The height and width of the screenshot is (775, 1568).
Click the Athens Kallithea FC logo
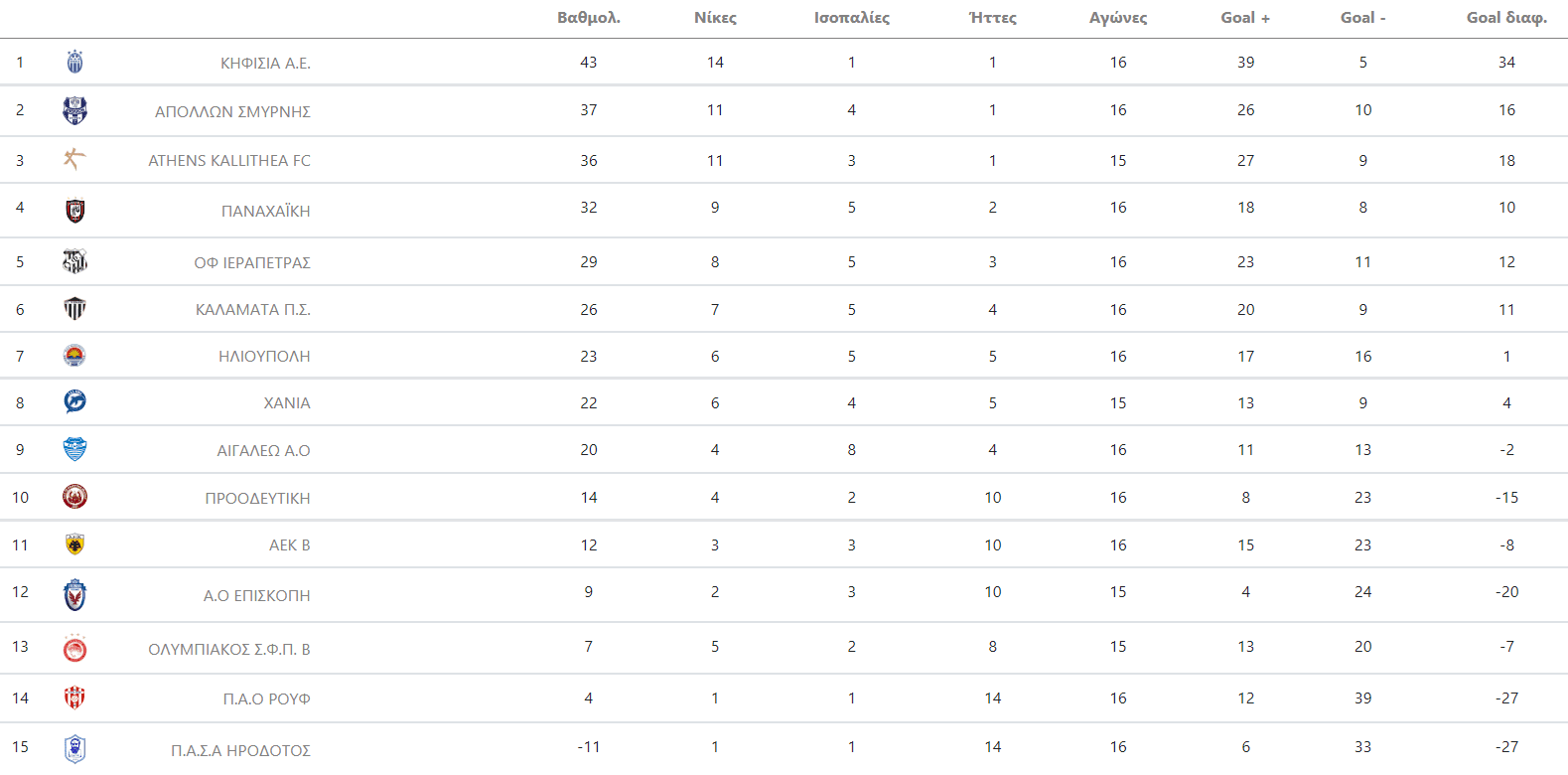click(x=74, y=159)
